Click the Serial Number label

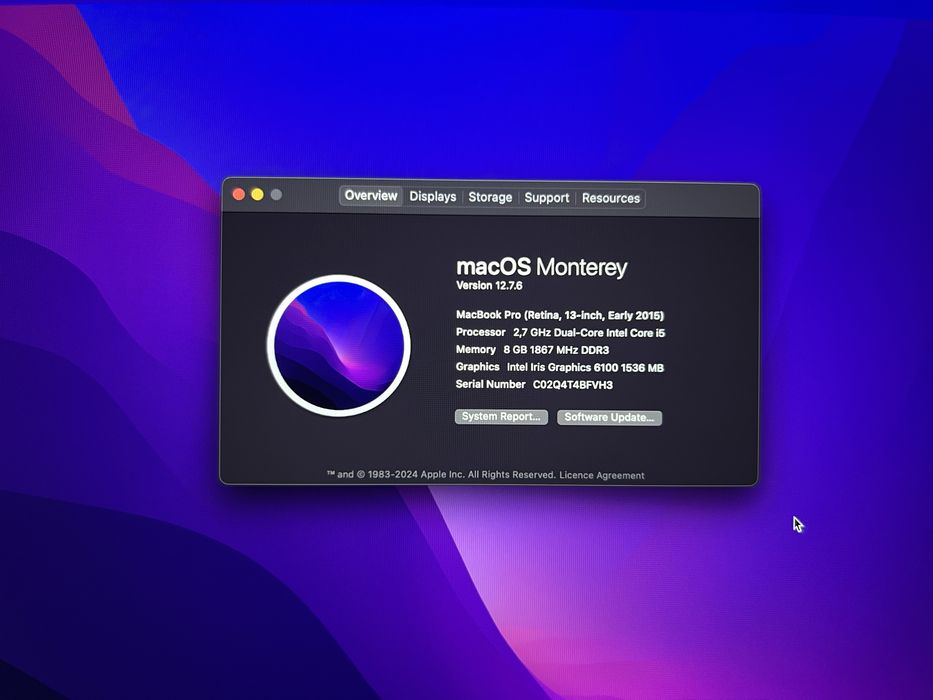[x=490, y=384]
